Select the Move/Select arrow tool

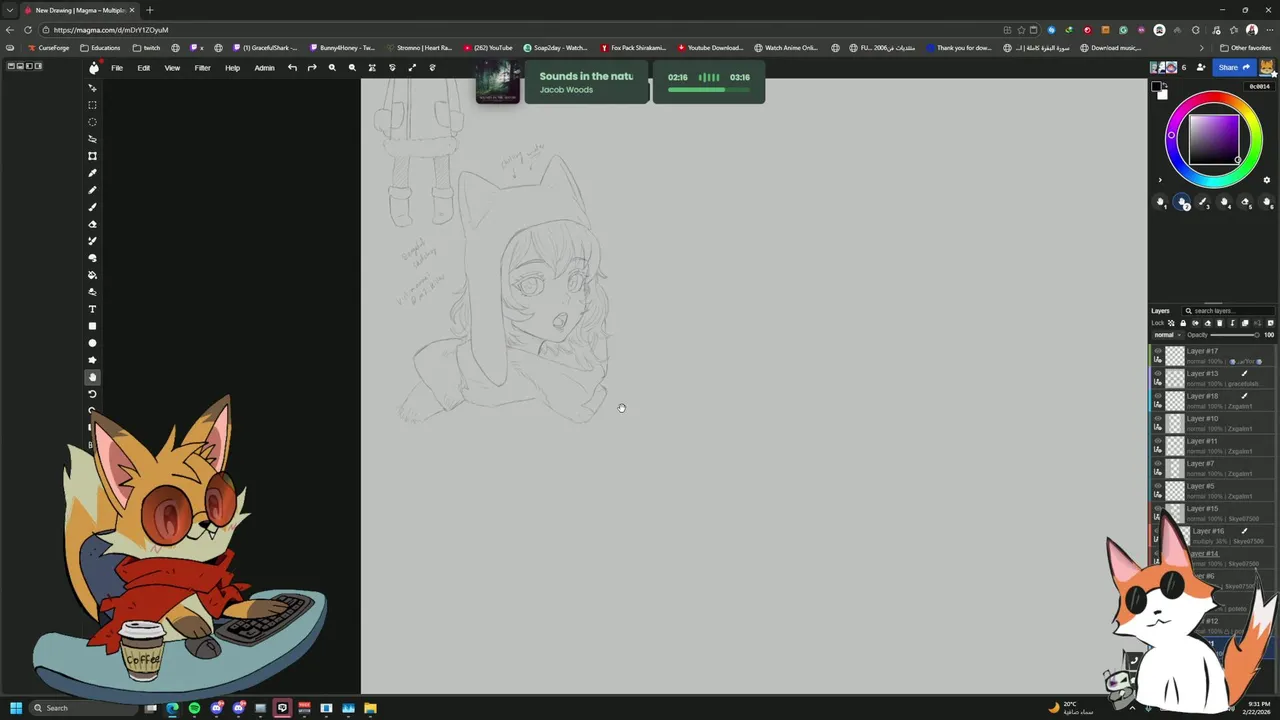(92, 88)
